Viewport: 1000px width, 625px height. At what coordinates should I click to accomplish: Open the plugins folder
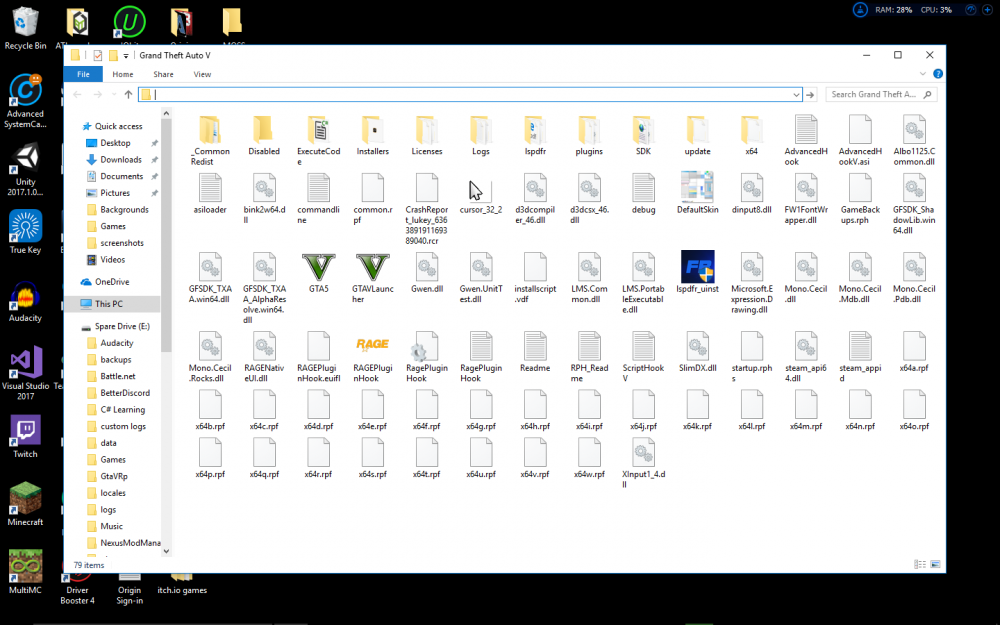coord(589,129)
